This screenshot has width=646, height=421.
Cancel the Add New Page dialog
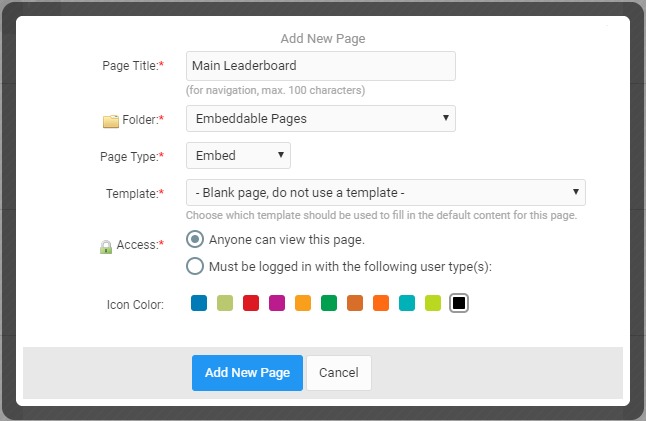coord(339,373)
